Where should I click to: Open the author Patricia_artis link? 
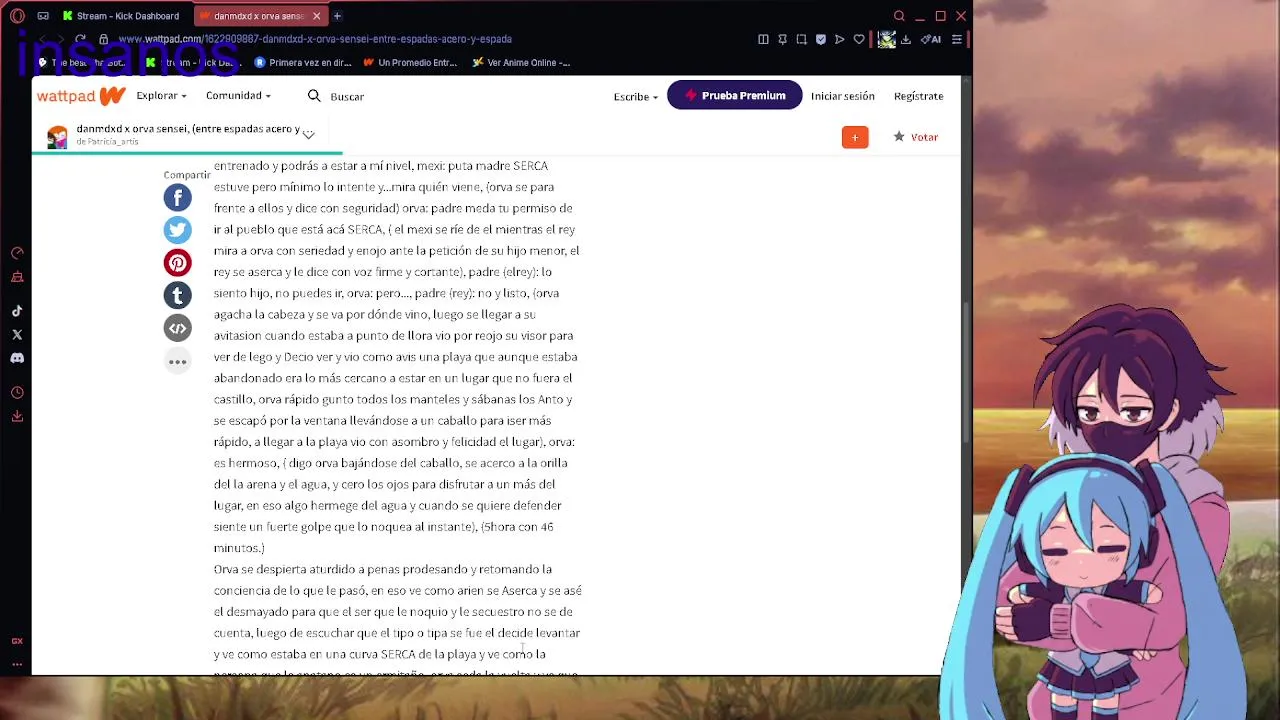[x=113, y=142]
